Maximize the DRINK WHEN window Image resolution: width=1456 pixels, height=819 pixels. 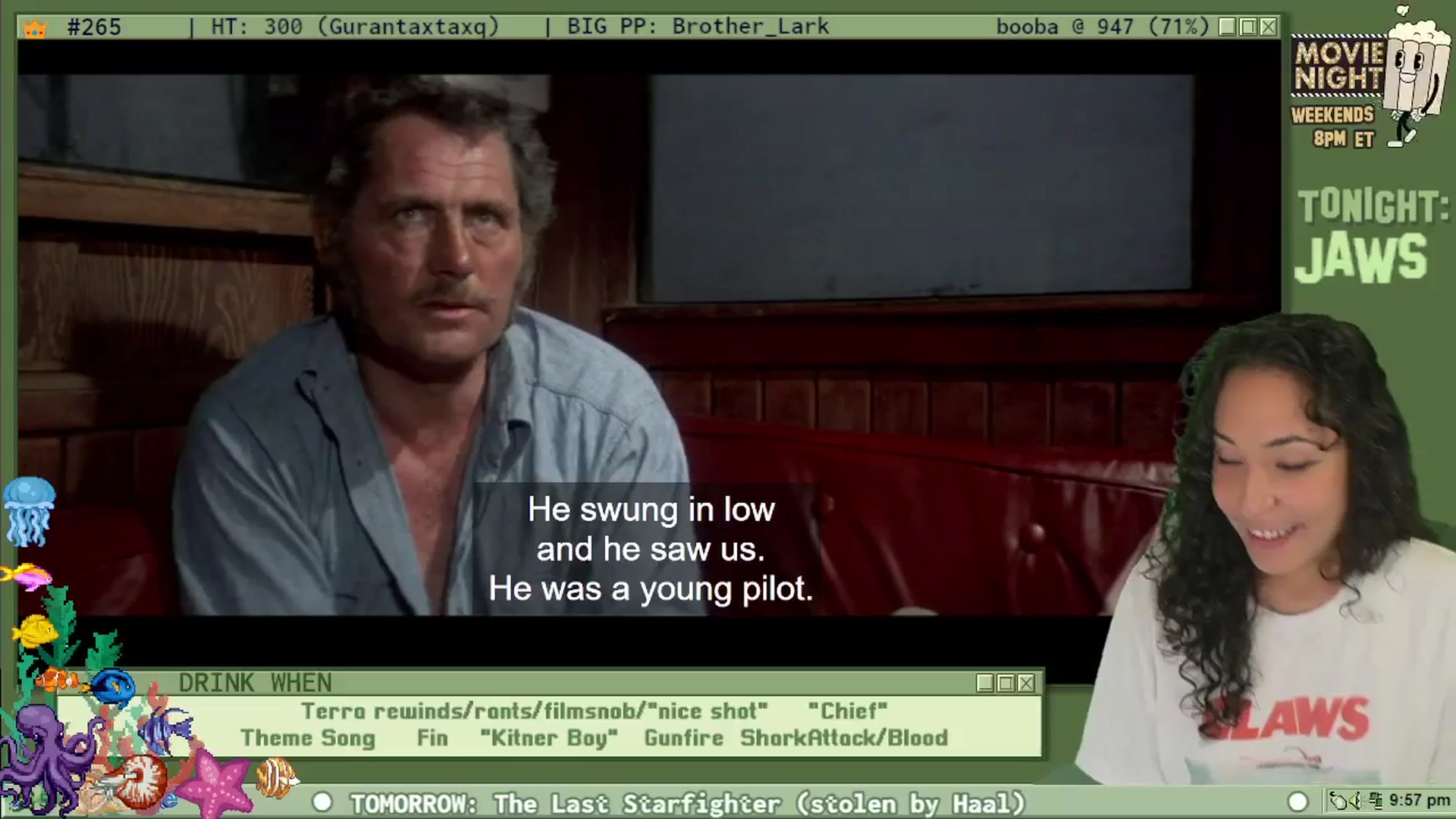click(1006, 683)
